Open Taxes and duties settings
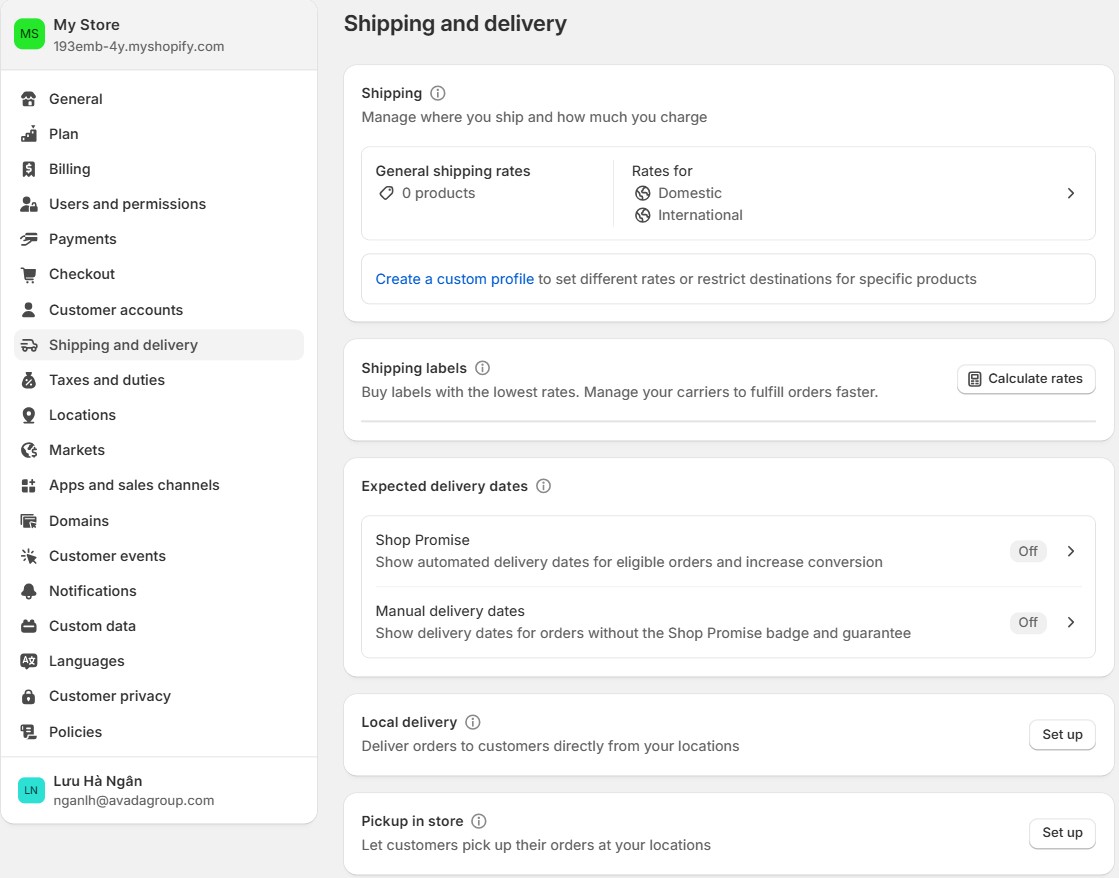The width and height of the screenshot is (1119, 878). (158, 380)
